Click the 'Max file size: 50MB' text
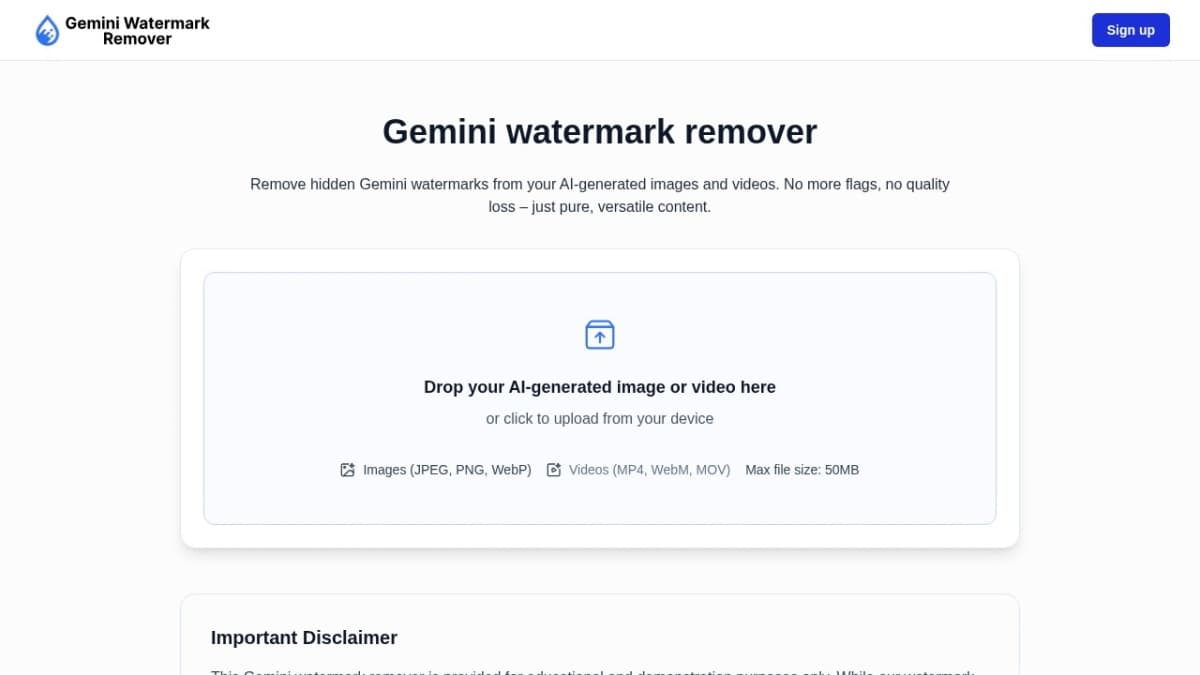This screenshot has height=675, width=1200. 802,469
